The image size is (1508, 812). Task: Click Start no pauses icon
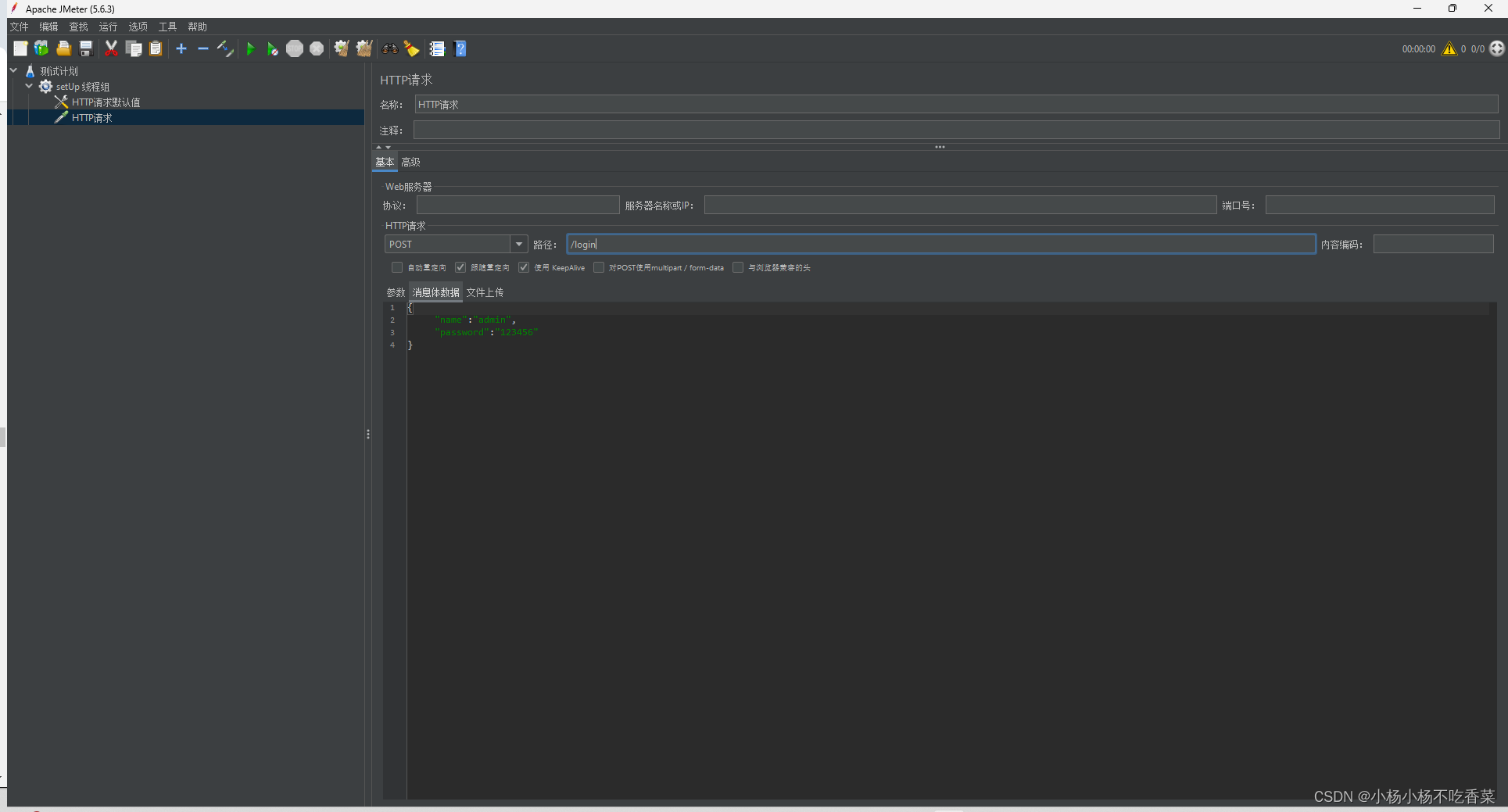[x=272, y=48]
